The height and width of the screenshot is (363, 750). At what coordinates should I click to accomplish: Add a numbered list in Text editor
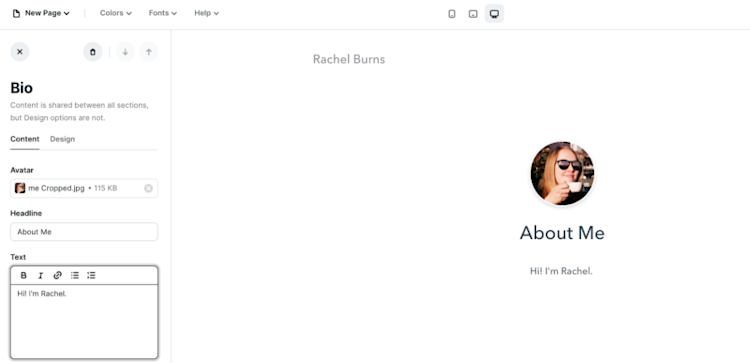click(x=91, y=275)
